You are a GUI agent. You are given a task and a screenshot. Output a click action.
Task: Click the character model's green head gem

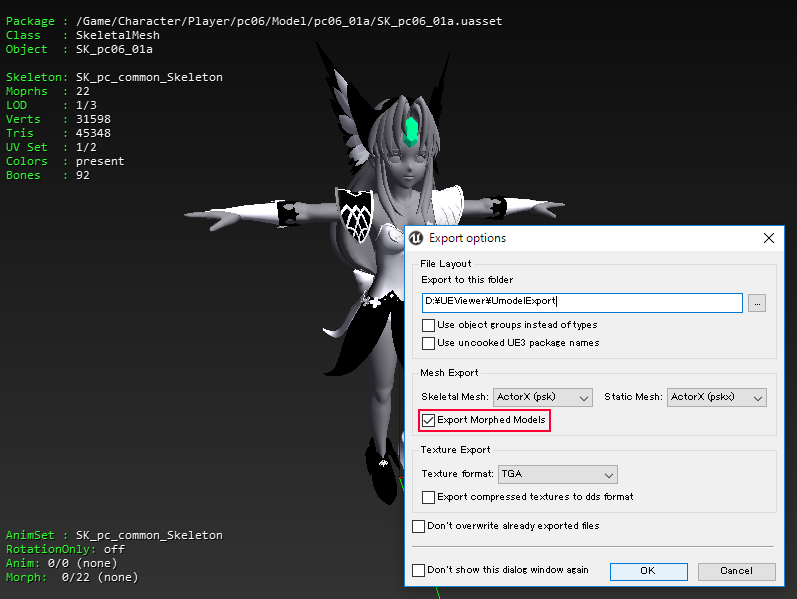point(411,132)
